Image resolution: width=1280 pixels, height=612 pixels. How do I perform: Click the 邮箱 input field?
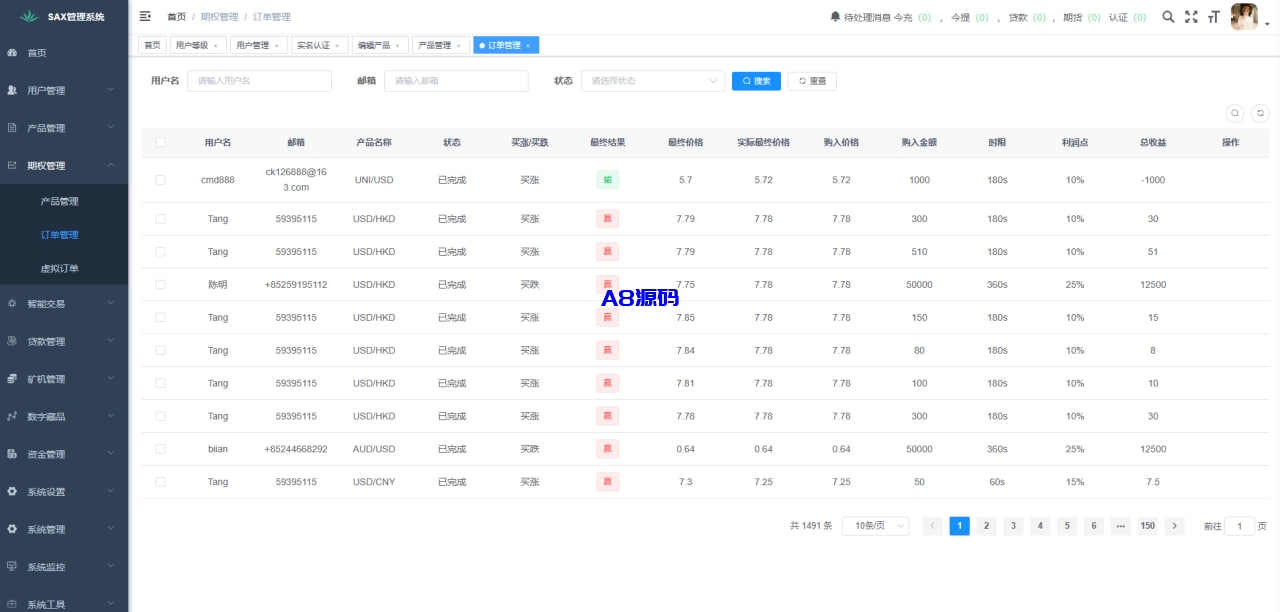(x=456, y=81)
